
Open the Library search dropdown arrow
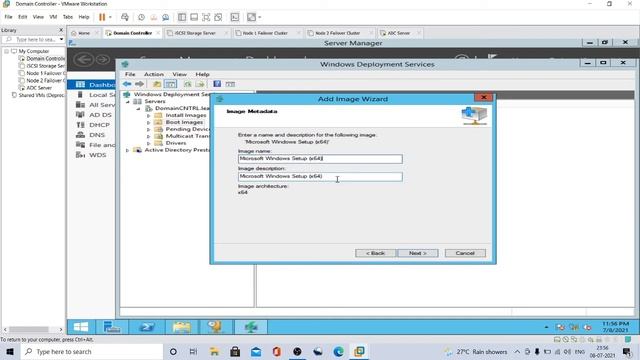coord(61,39)
